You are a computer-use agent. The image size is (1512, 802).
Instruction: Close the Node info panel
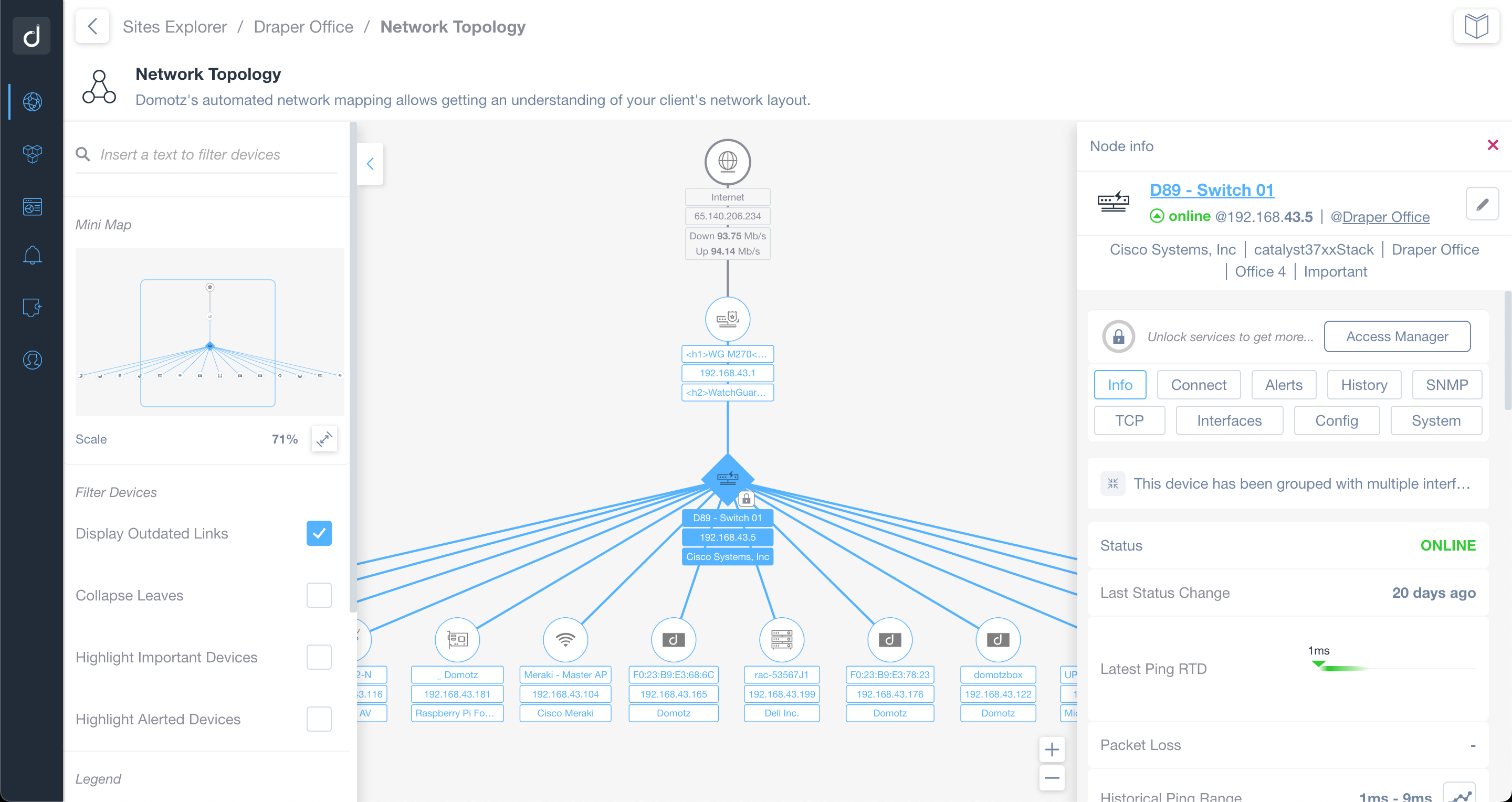[x=1493, y=145]
